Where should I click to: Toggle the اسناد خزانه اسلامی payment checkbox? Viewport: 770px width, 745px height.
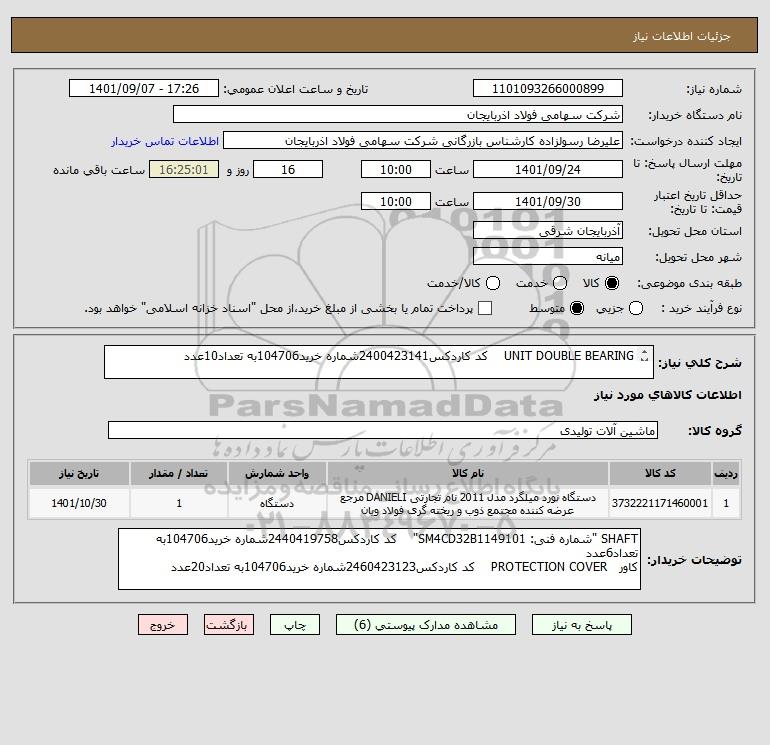click(485, 308)
